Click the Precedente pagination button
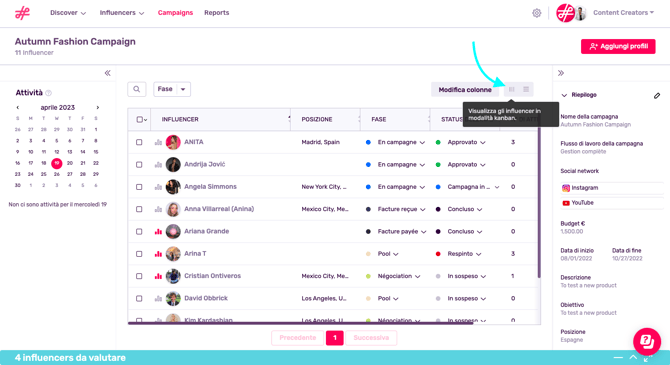Viewport: 670px width, 365px height. (x=298, y=338)
